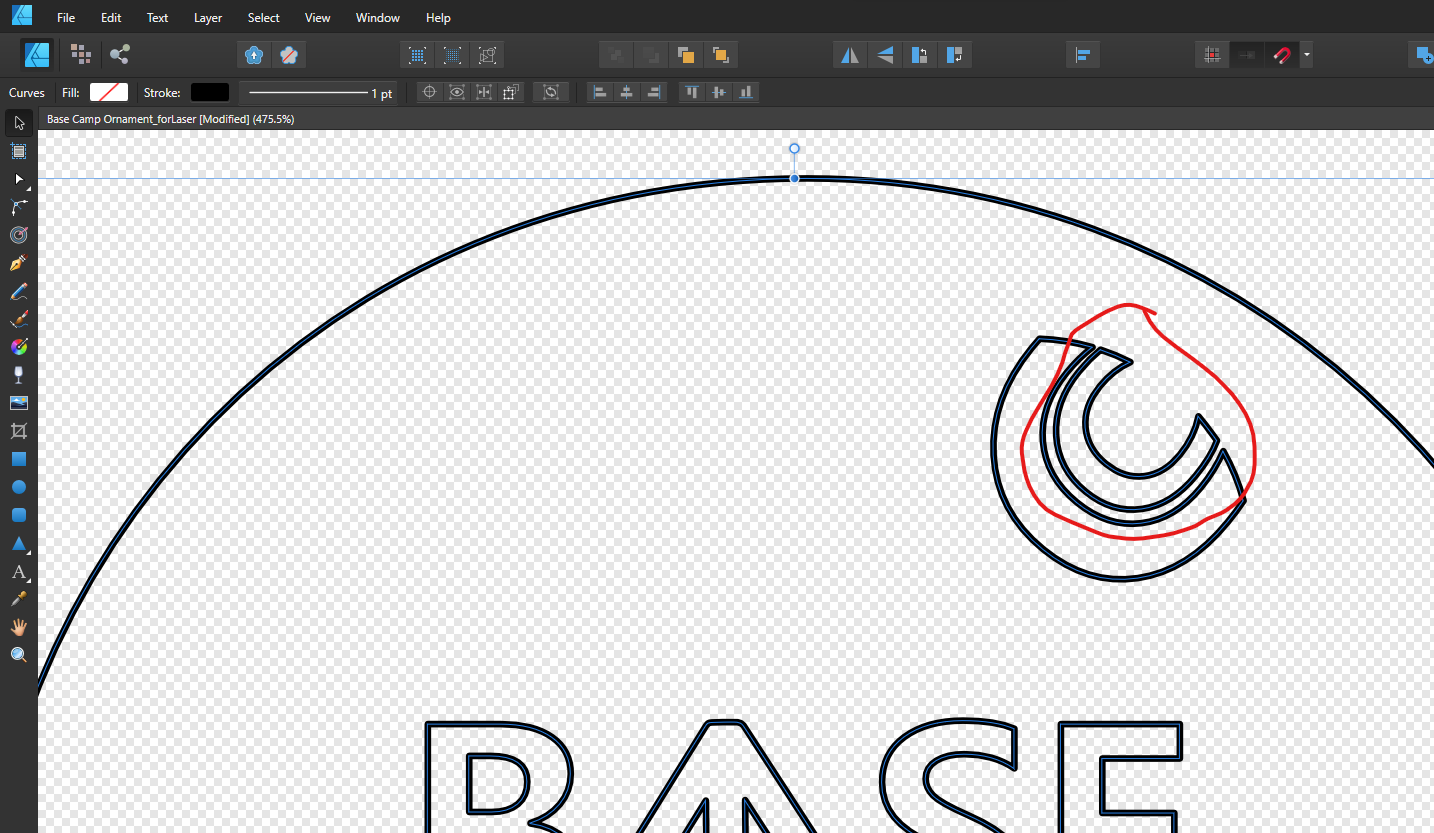Click the Move to Back icon
Image resolution: width=1434 pixels, height=833 pixels.
coord(616,55)
